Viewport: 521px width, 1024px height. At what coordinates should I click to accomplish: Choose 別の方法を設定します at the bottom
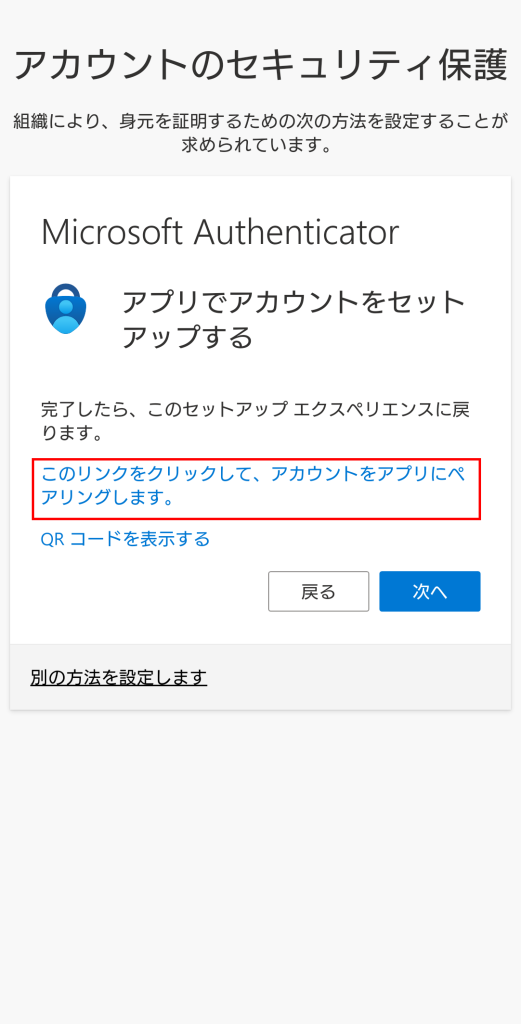click(119, 677)
